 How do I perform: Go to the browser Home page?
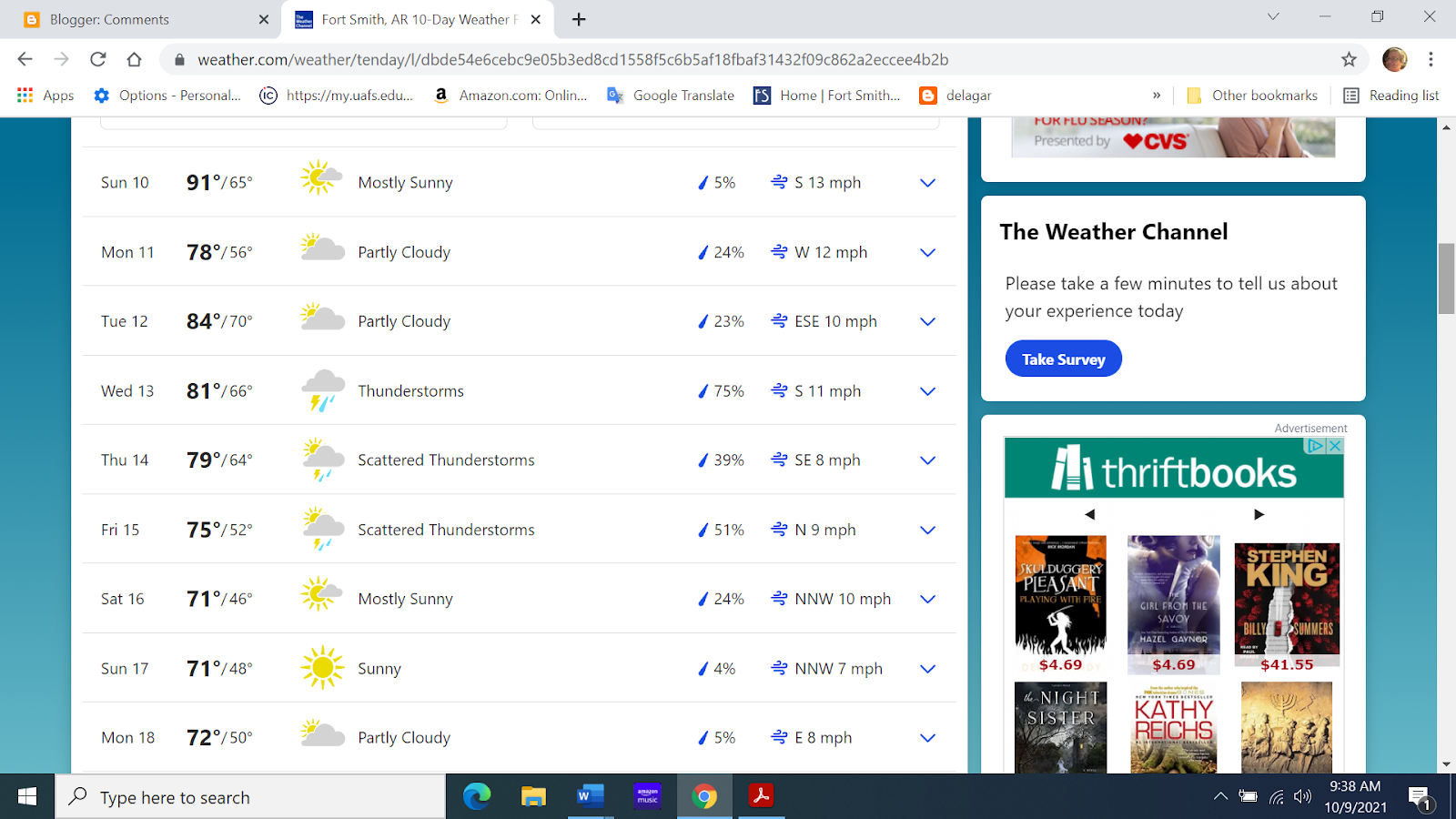click(x=134, y=59)
